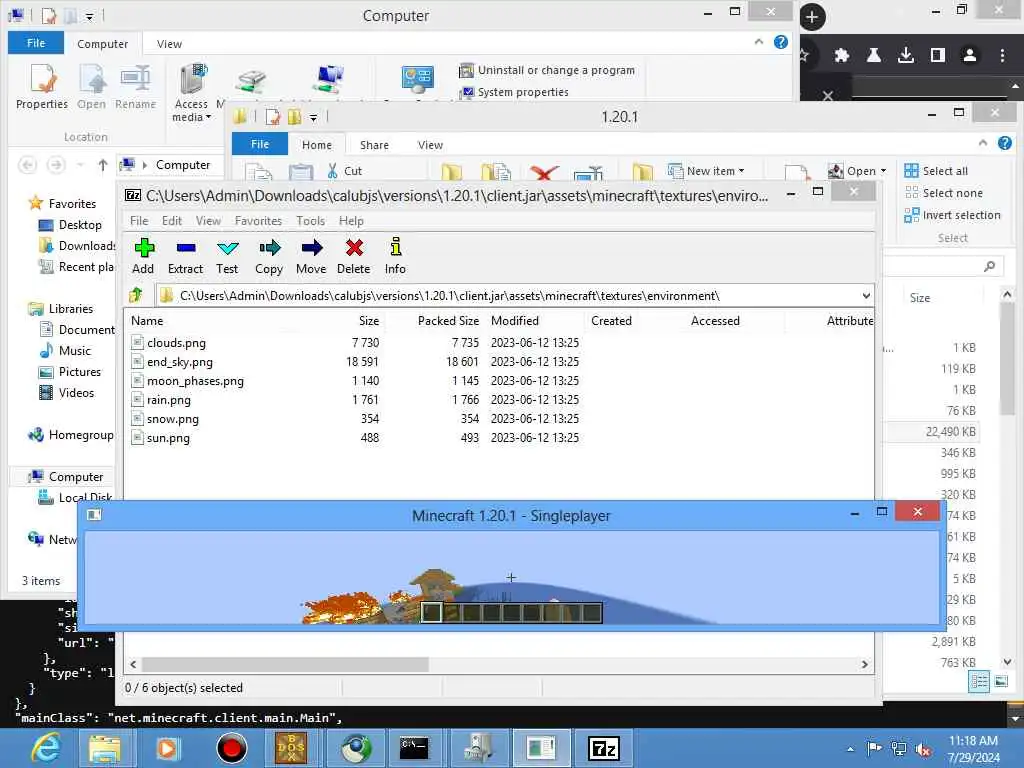Run Test on archive in 7-Zip
1024x768 pixels.
coord(227,256)
